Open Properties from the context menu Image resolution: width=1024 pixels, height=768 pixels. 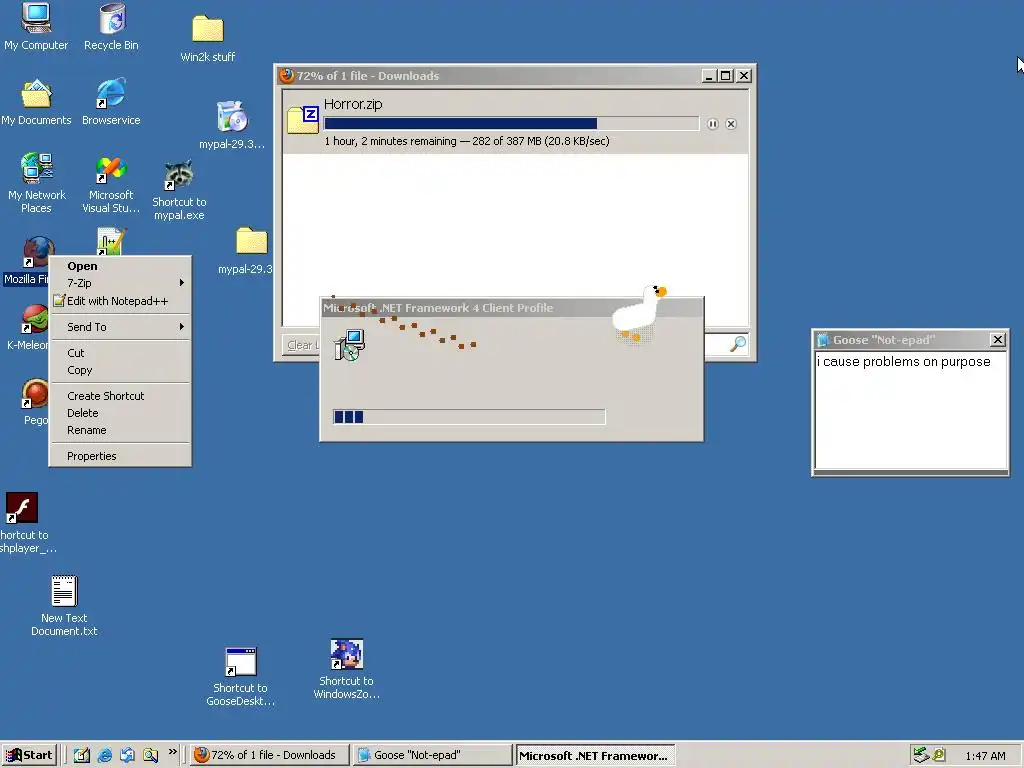point(120,456)
